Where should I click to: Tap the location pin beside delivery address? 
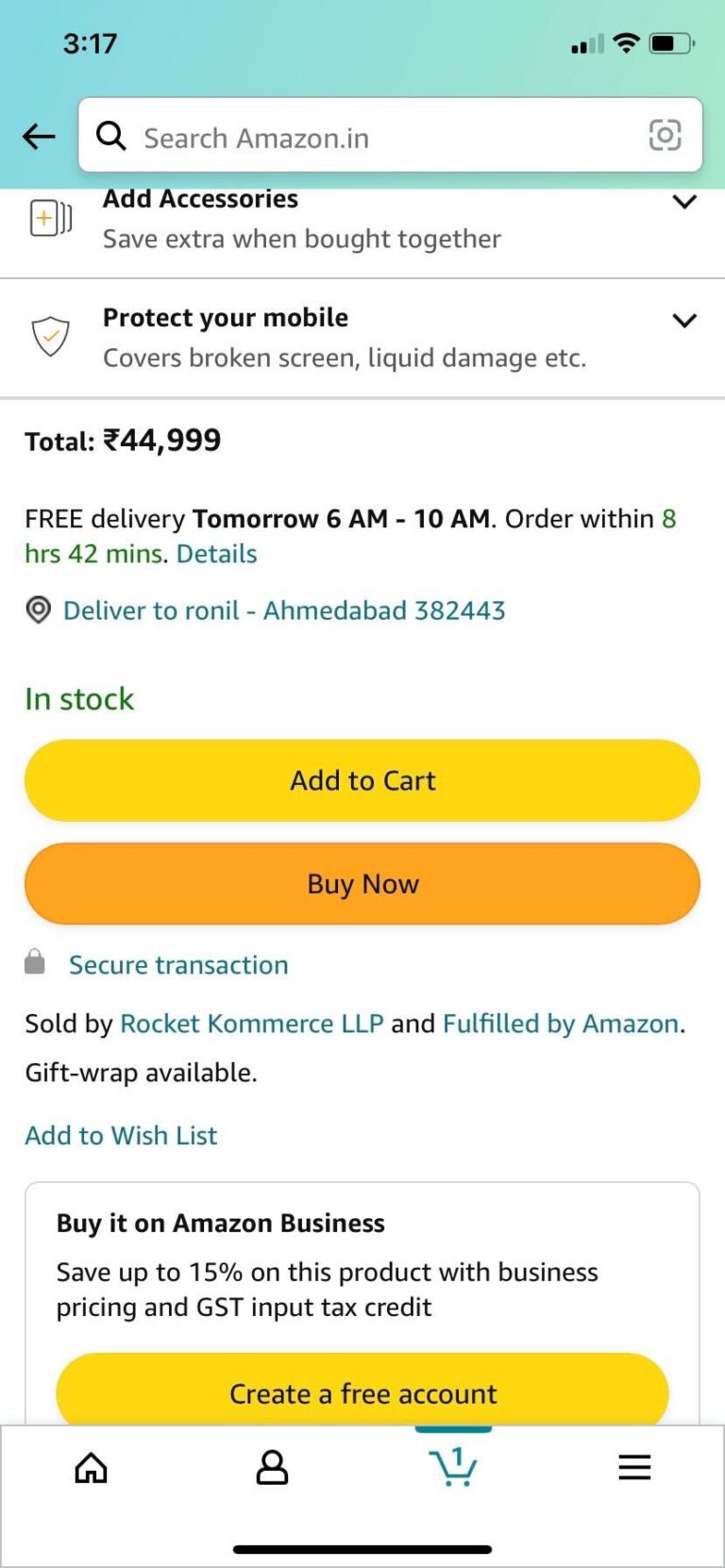click(38, 610)
